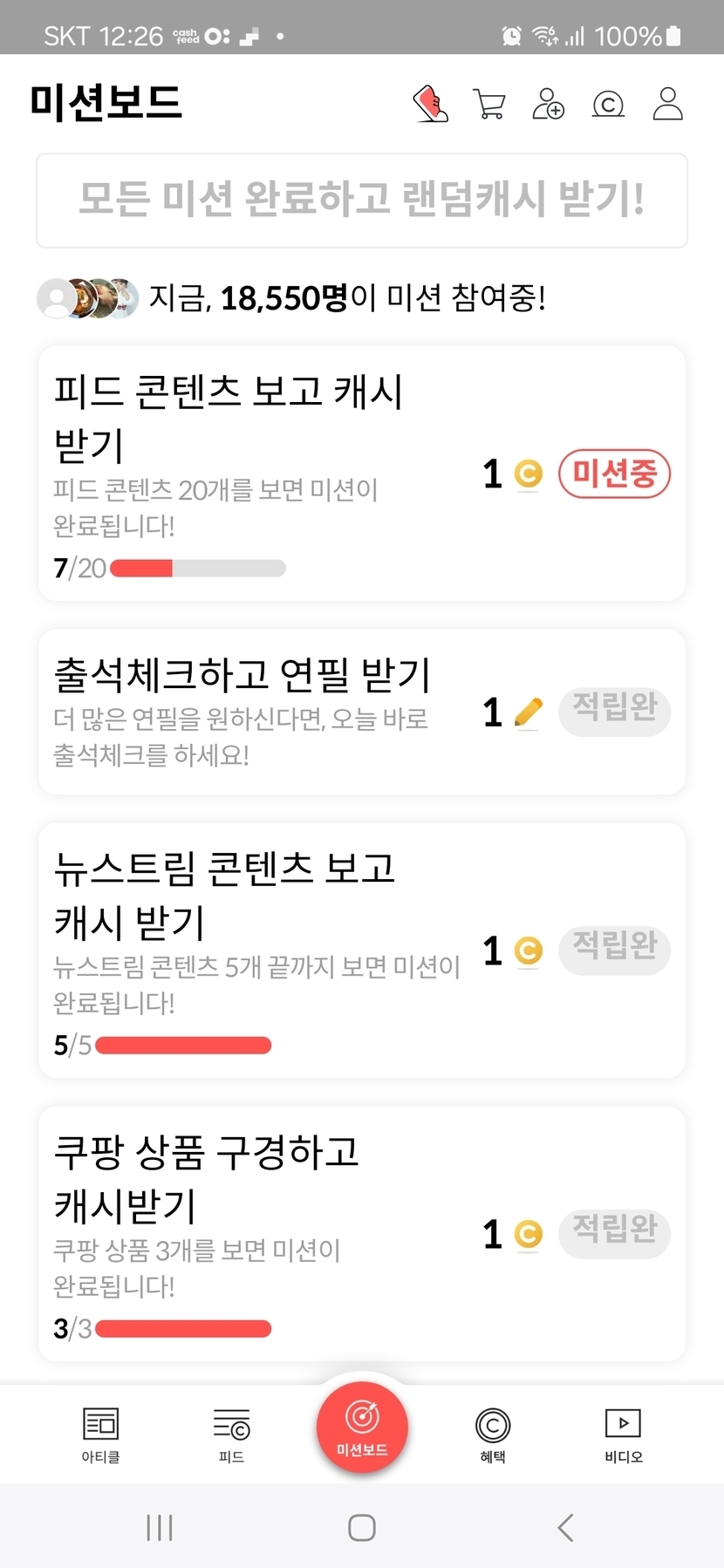Tap the participant avatars thumbnail
The height and width of the screenshot is (1568, 724).
point(88,298)
